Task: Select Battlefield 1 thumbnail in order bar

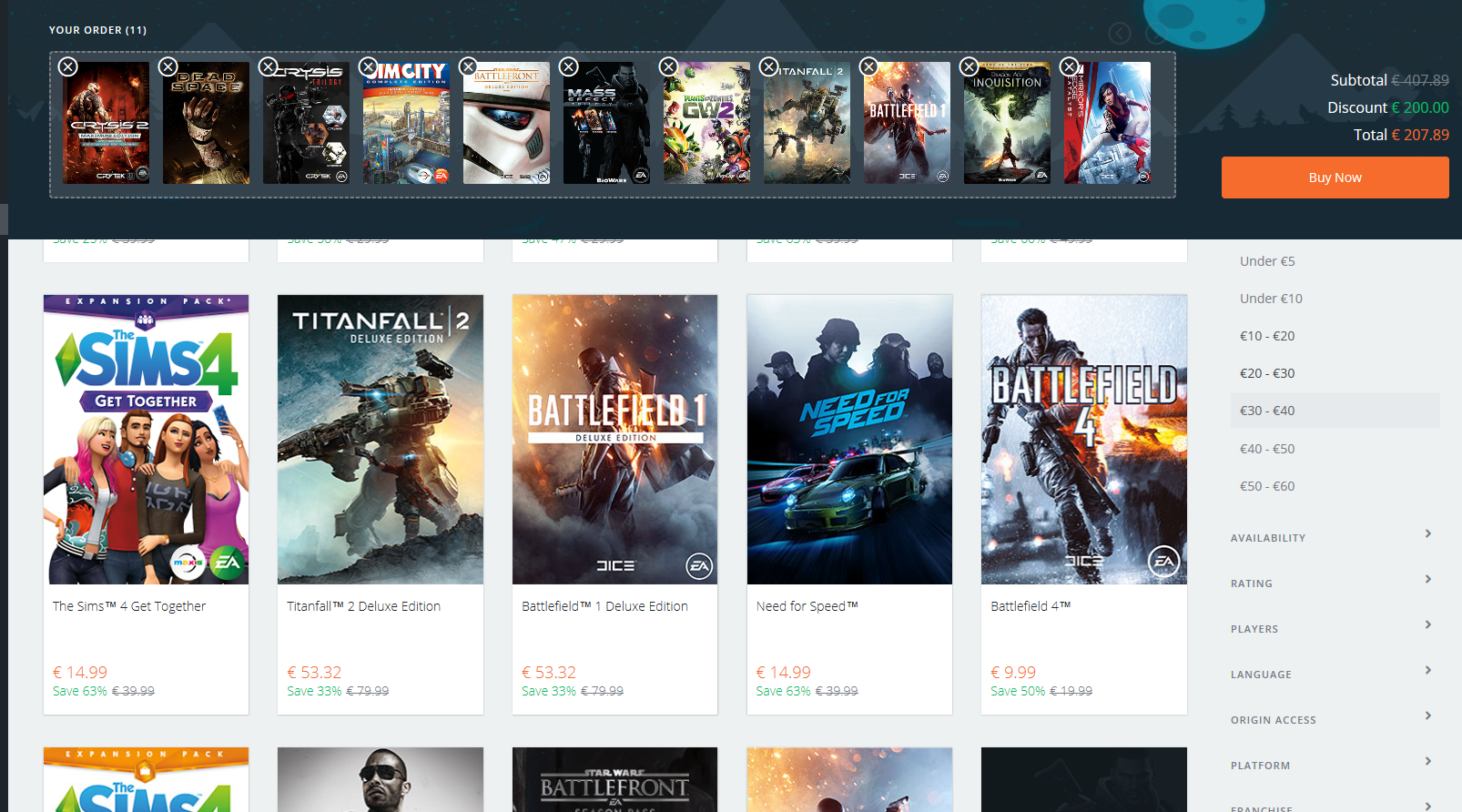Action: pyautogui.click(x=908, y=123)
